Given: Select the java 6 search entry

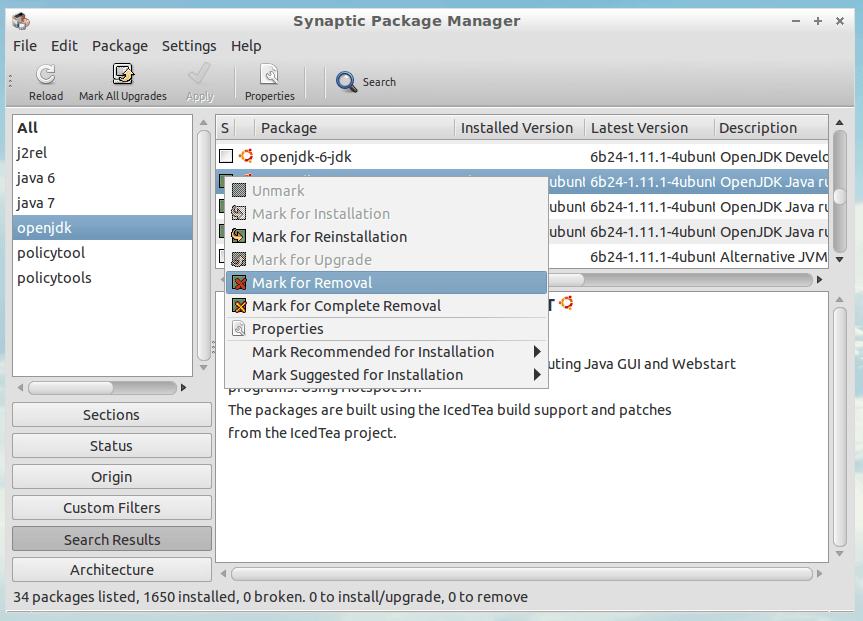Looking at the screenshot, I should [x=102, y=178].
